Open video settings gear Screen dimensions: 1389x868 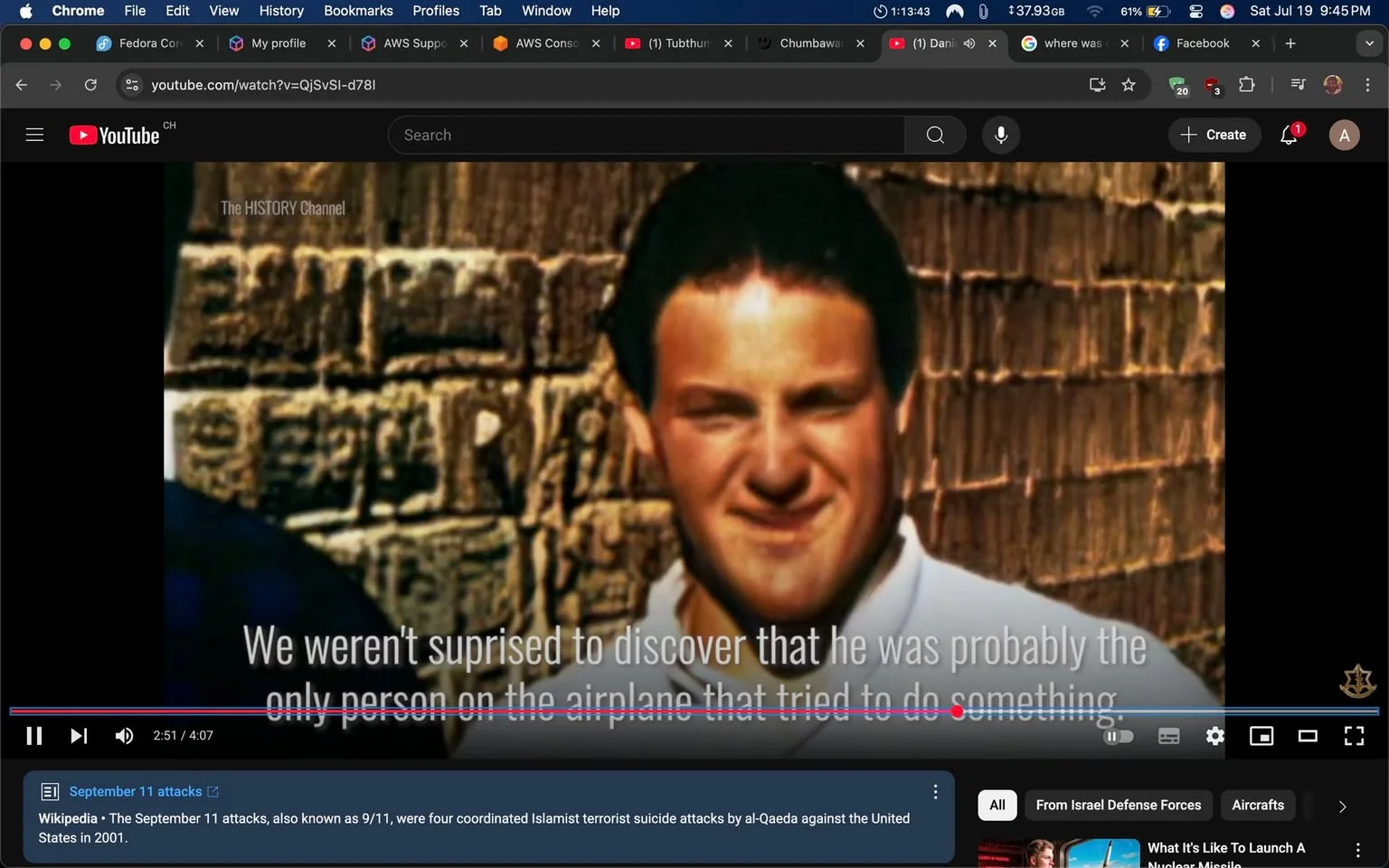pyautogui.click(x=1215, y=736)
